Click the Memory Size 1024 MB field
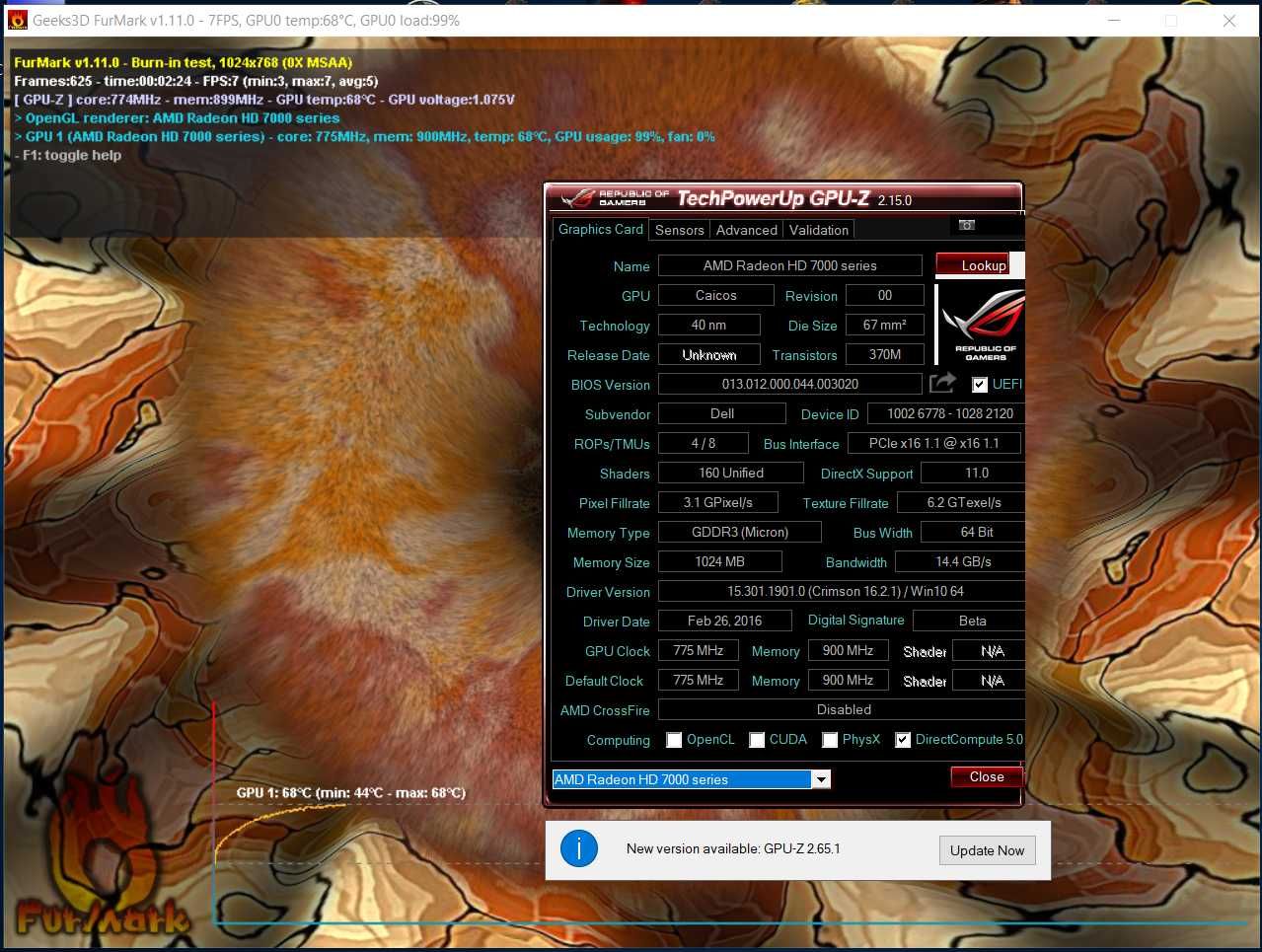The width and height of the screenshot is (1262, 952). (x=720, y=561)
